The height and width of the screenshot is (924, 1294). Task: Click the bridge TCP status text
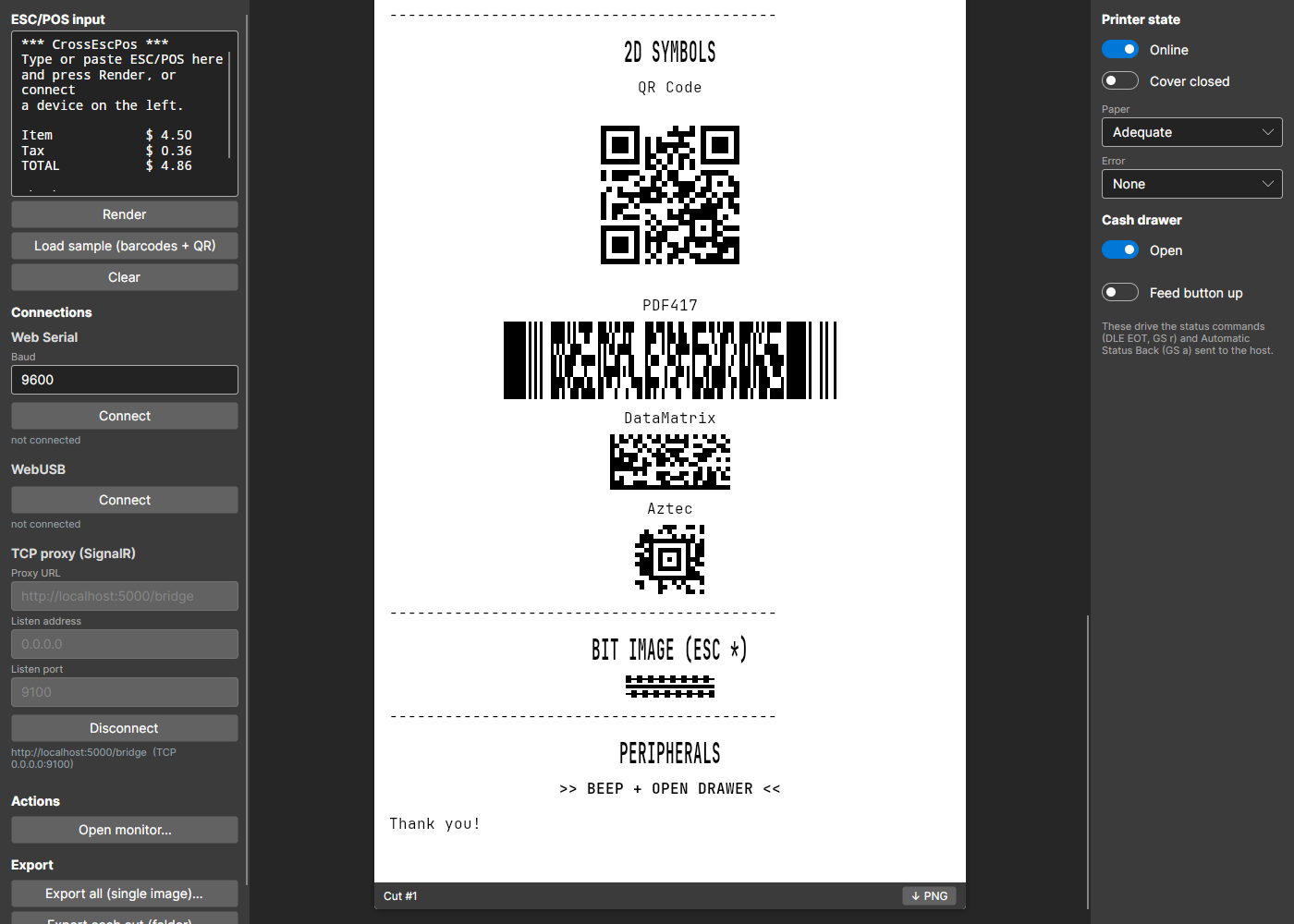click(x=93, y=758)
